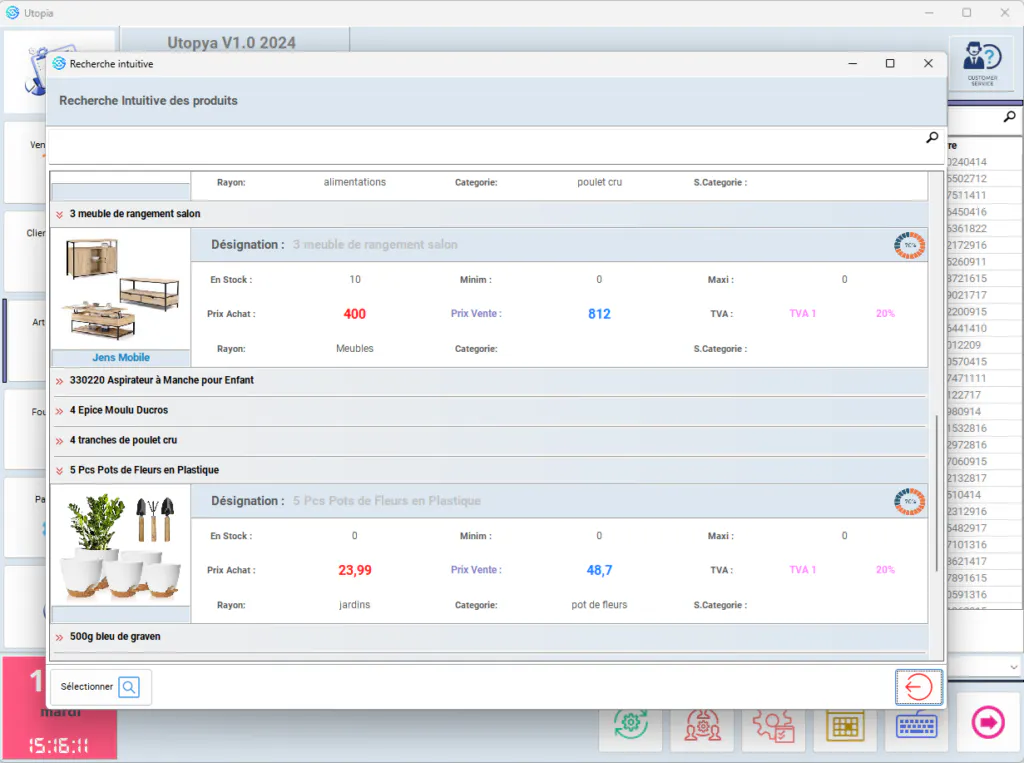Click the Rayon value jardins
The image size is (1024, 763).
355,604
